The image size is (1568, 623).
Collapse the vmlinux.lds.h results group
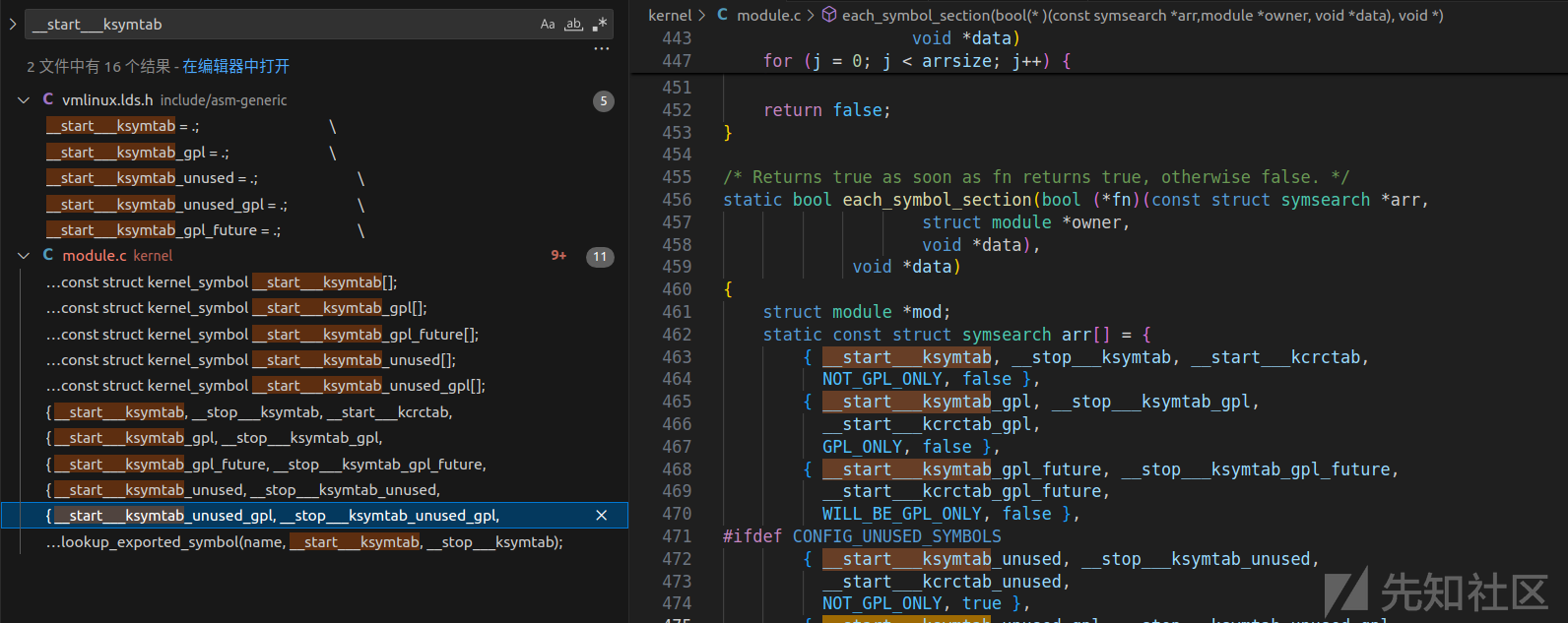point(24,100)
